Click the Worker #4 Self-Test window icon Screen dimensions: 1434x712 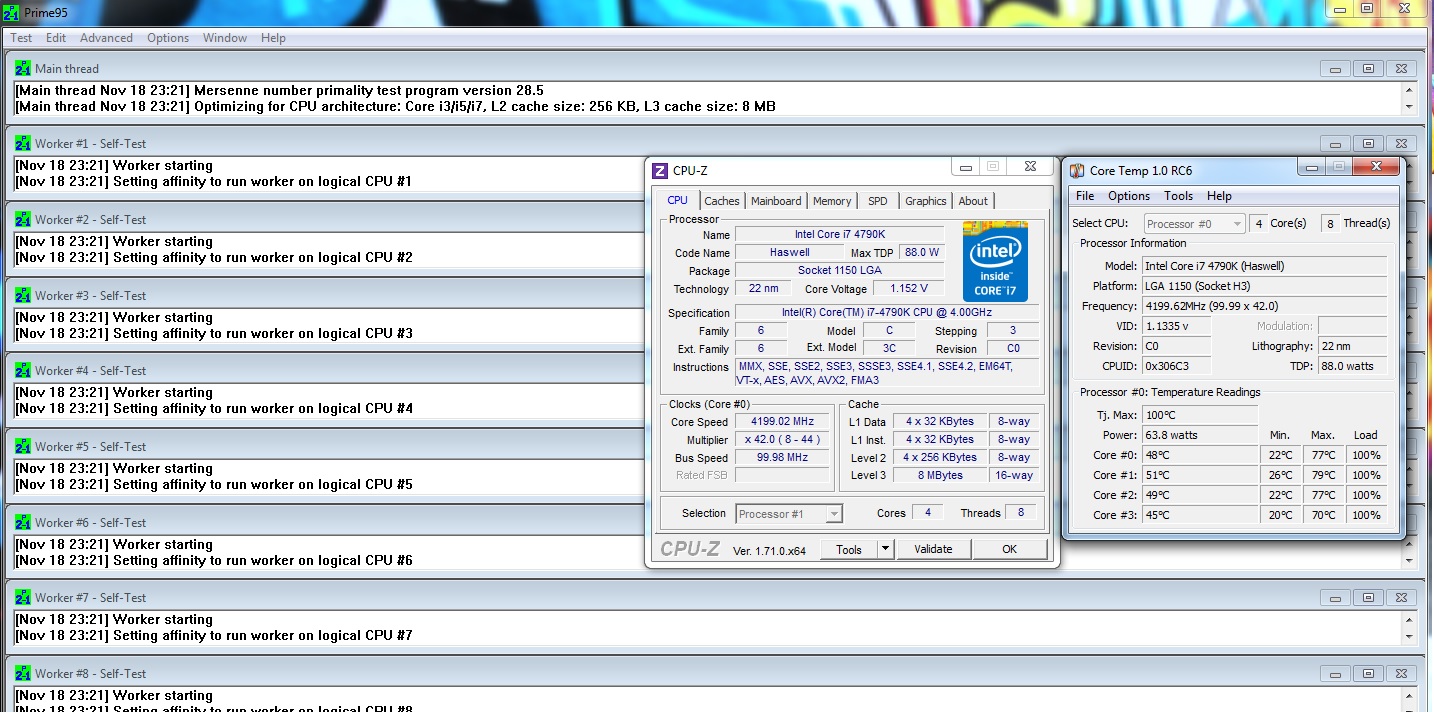click(x=23, y=370)
